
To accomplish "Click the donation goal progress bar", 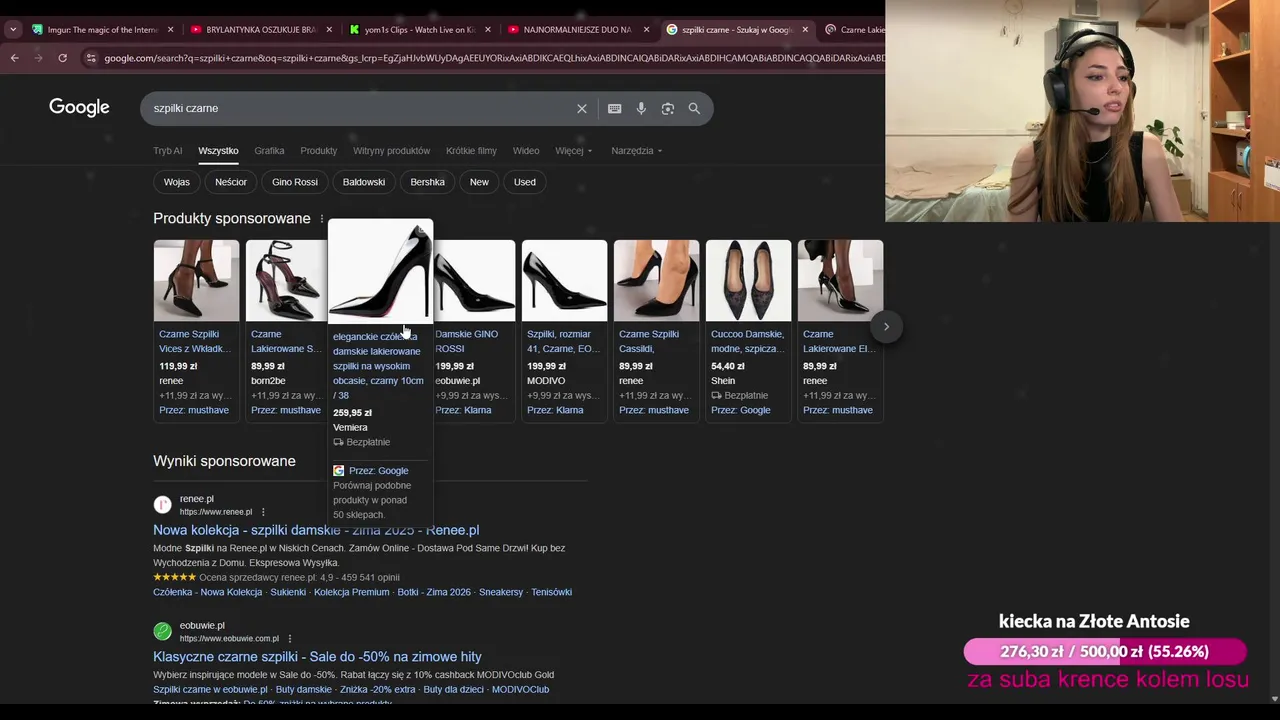I will (x=1105, y=652).
